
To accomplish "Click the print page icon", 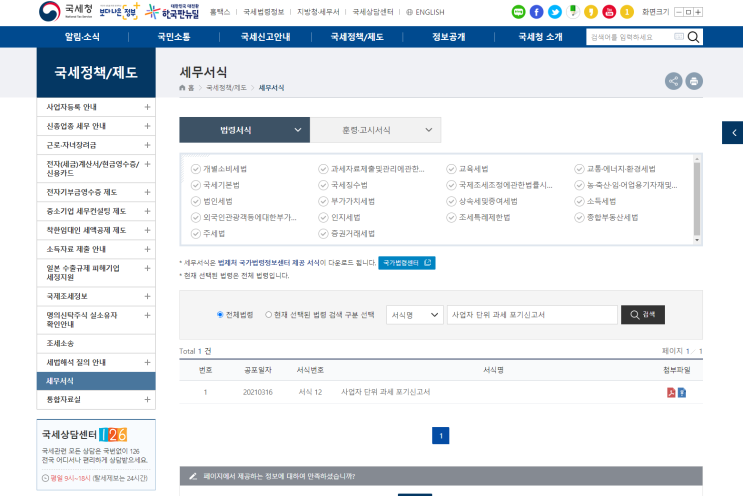I will click(x=694, y=81).
